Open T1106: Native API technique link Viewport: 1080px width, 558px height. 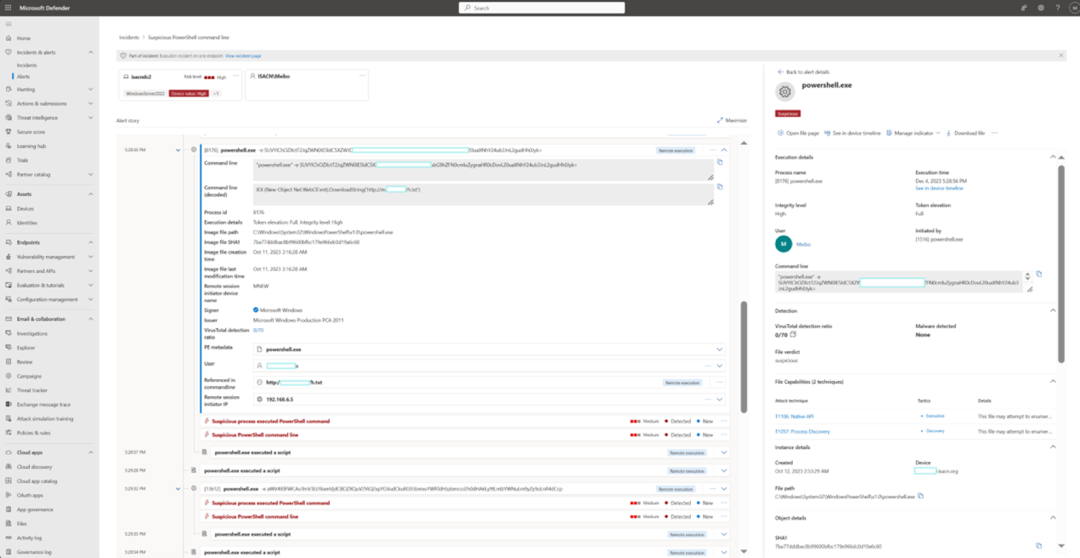794,416
